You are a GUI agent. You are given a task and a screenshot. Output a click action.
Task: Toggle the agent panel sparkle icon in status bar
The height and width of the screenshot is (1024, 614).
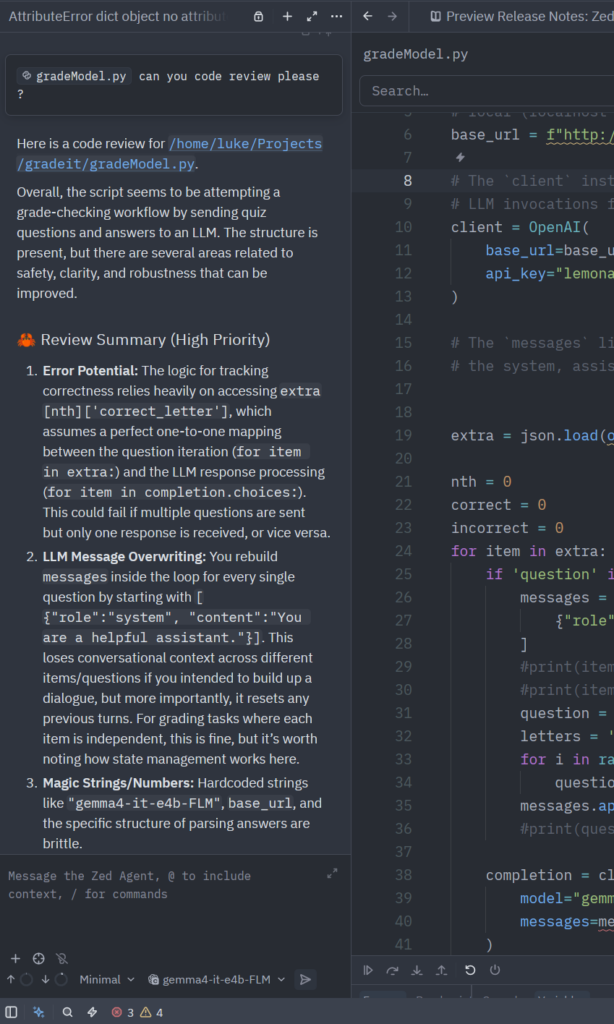point(39,1012)
